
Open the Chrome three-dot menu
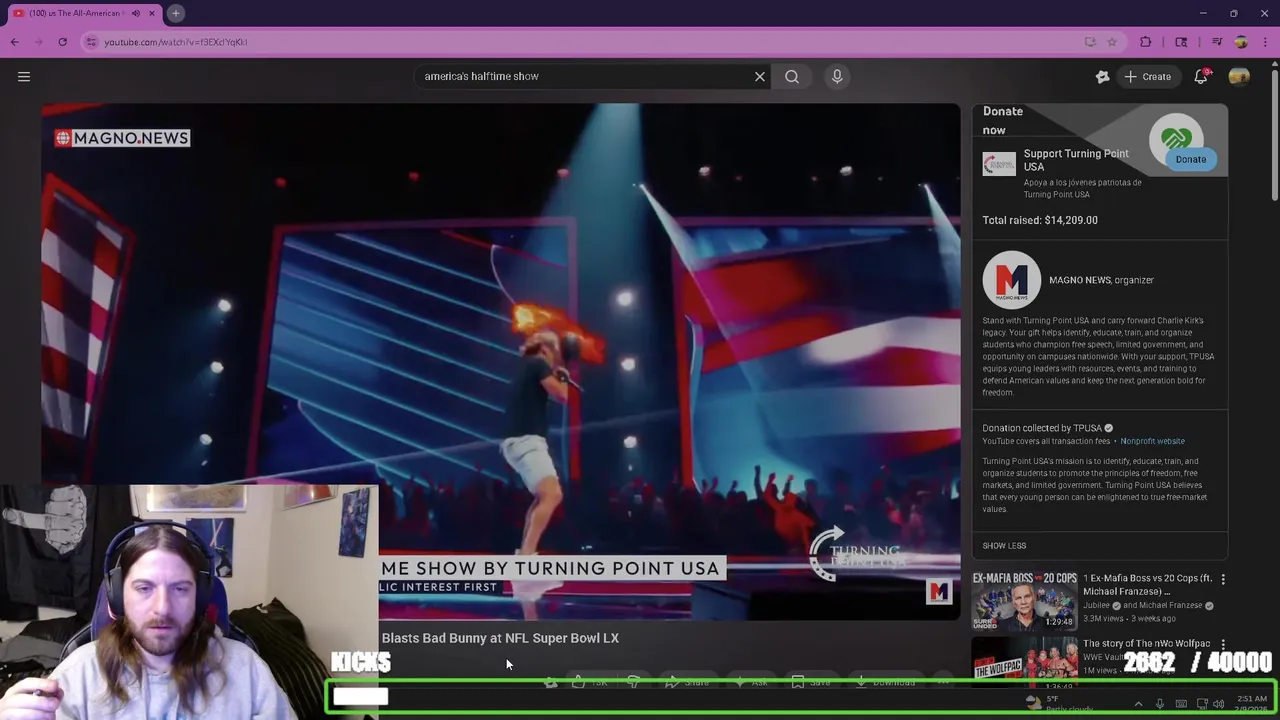point(1264,42)
